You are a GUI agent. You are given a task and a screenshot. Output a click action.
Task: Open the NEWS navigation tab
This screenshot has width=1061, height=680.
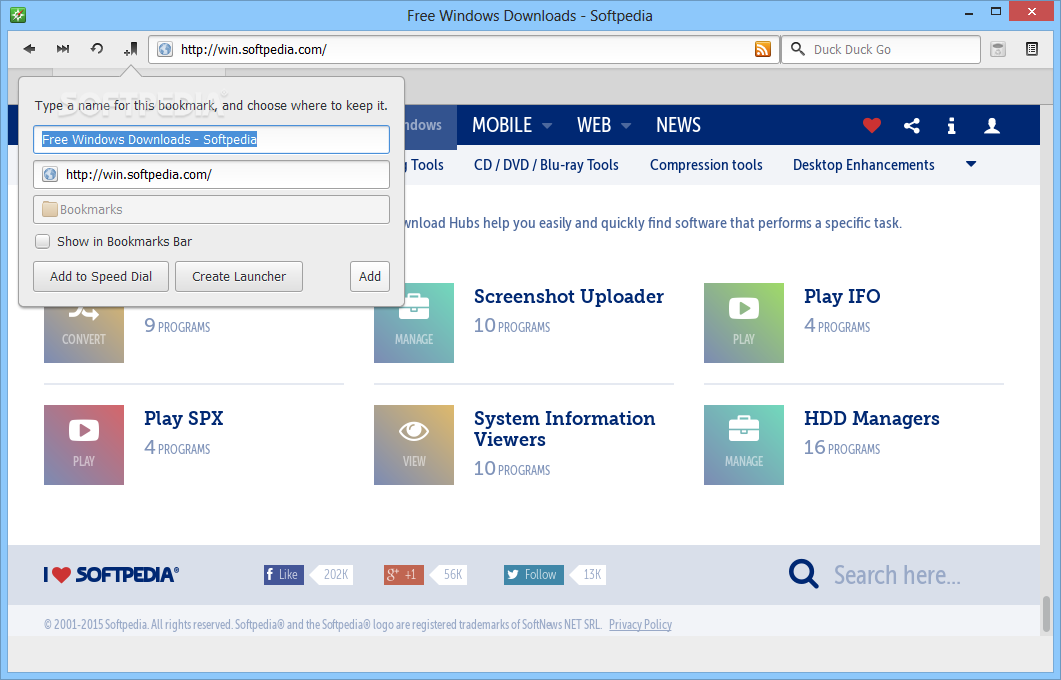678,125
